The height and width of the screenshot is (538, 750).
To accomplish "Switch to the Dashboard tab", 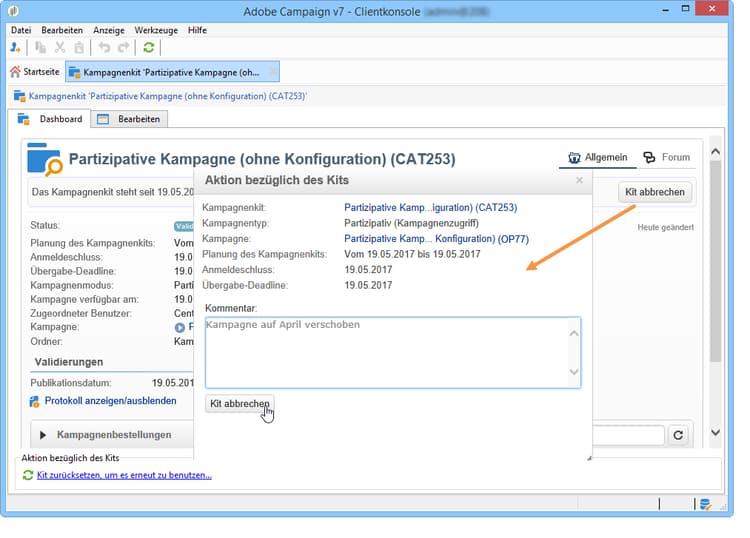I will (50, 119).
